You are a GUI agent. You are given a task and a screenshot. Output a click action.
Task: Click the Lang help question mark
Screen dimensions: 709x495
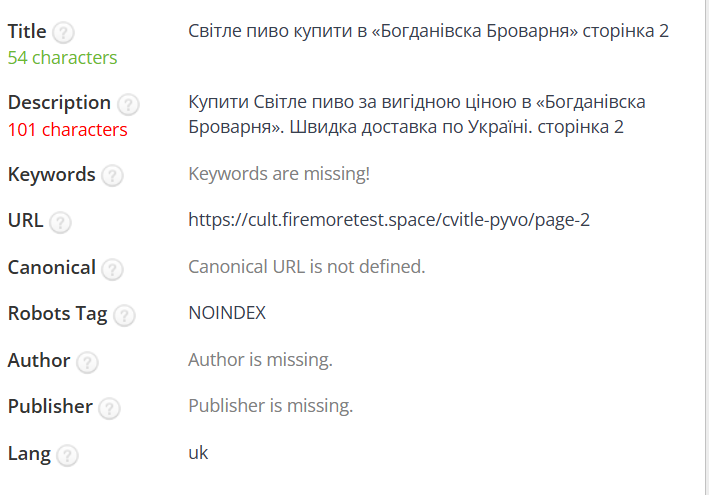pyautogui.click(x=67, y=455)
